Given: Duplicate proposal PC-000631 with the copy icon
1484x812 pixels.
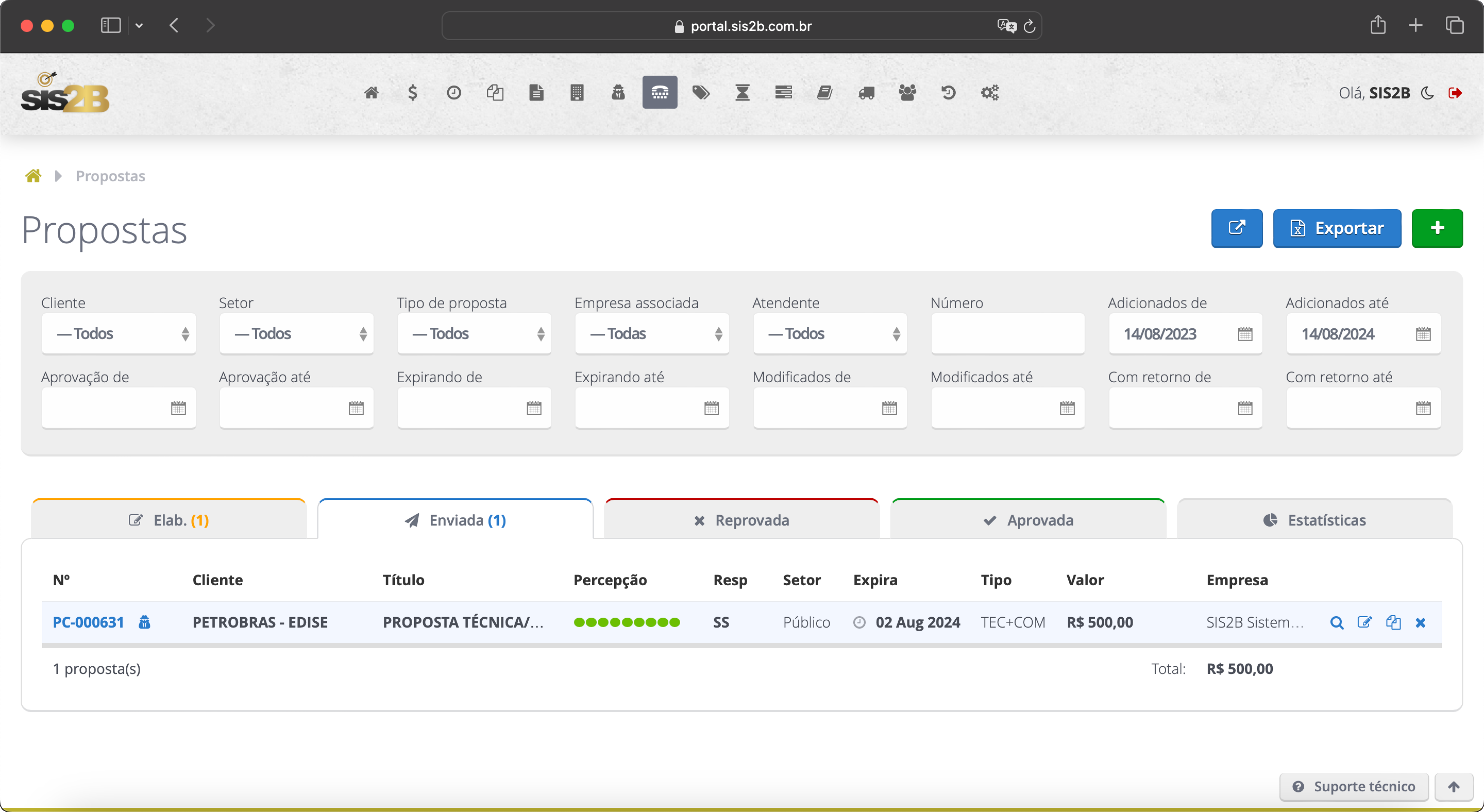Looking at the screenshot, I should (1393, 622).
